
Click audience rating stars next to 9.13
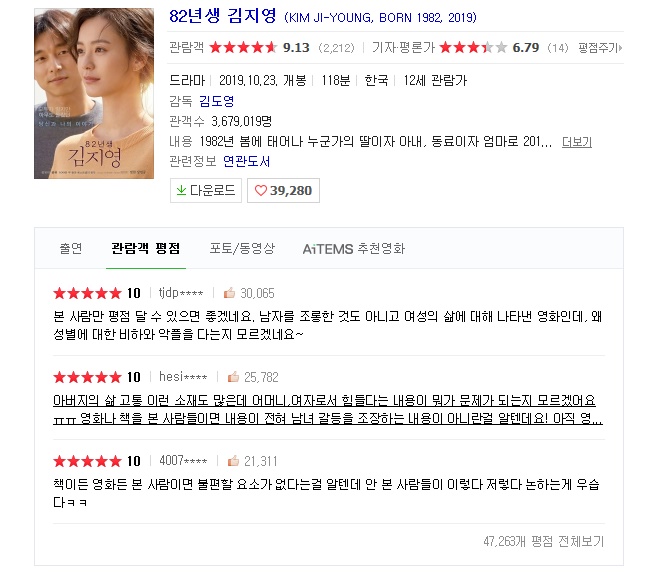pyautogui.click(x=243, y=48)
